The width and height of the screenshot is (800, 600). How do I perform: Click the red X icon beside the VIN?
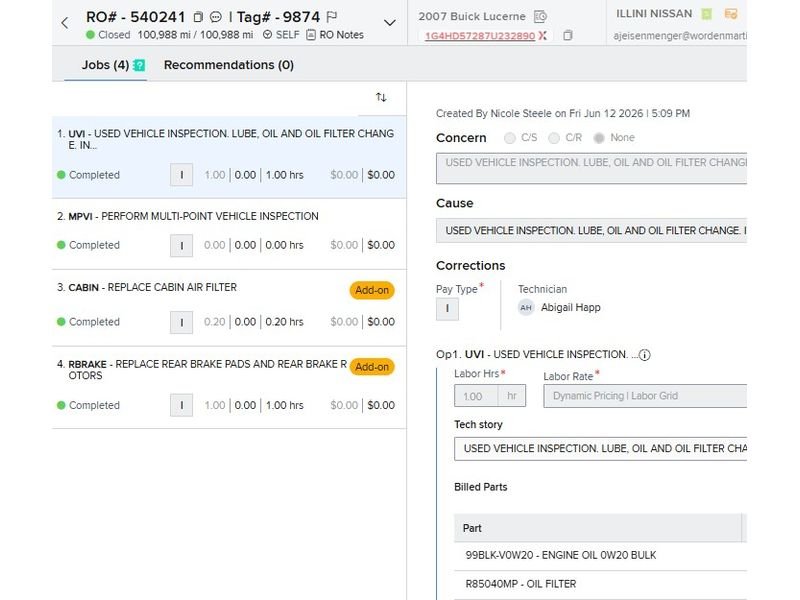[x=542, y=36]
